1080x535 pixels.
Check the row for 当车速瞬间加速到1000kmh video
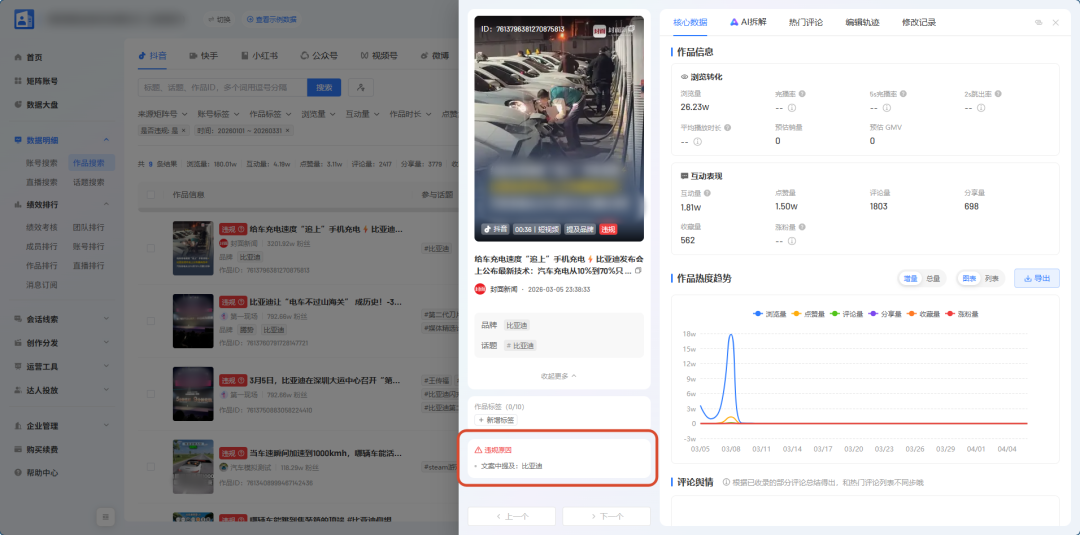(151, 467)
